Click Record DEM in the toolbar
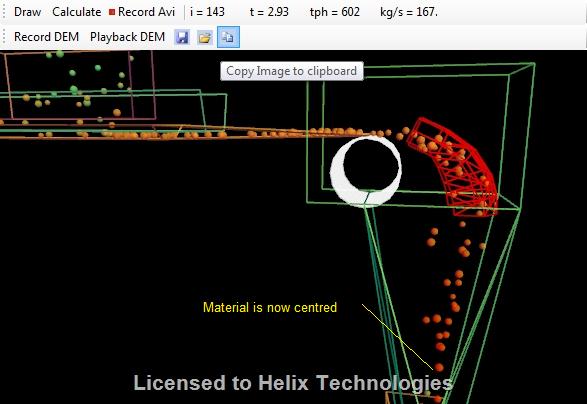587x404 pixels. (46, 37)
